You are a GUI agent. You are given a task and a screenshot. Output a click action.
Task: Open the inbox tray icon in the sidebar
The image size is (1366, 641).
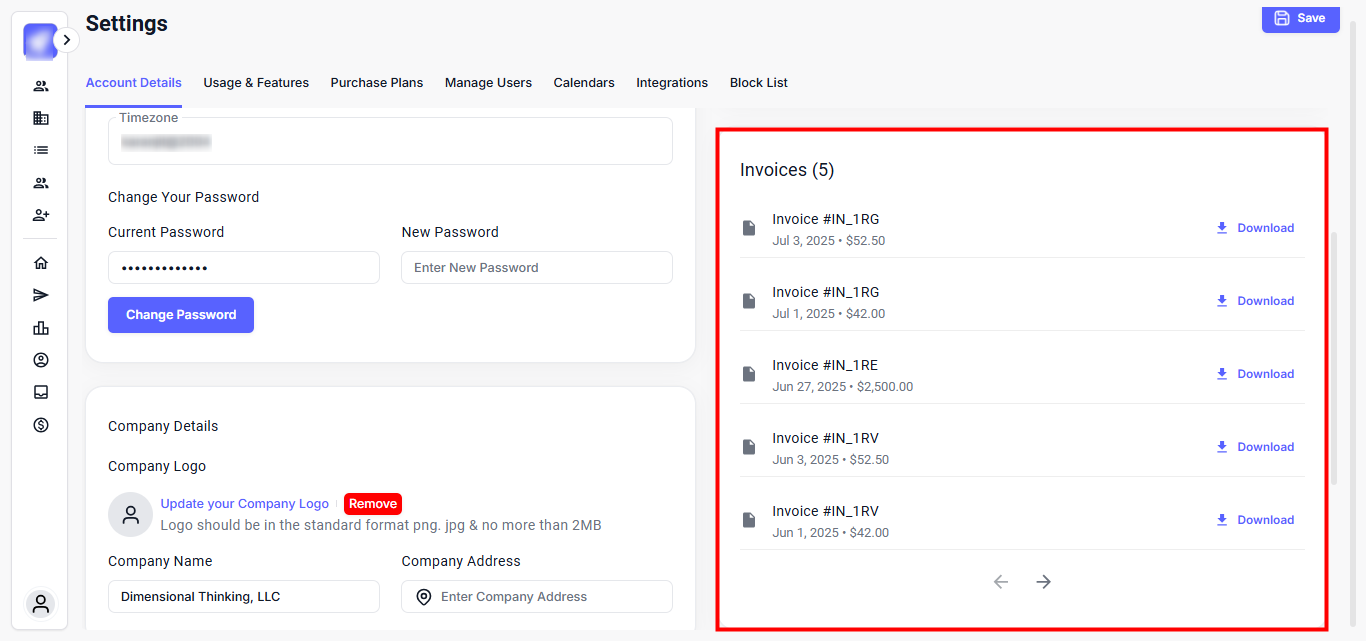[41, 392]
